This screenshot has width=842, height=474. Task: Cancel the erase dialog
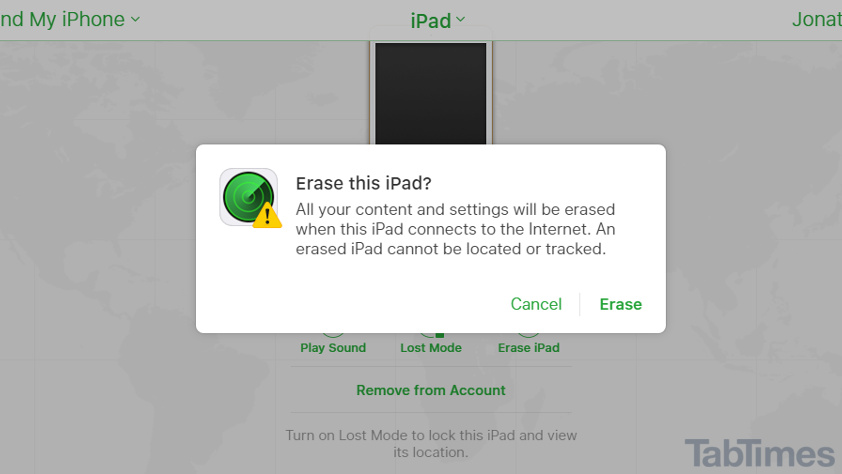pos(536,304)
